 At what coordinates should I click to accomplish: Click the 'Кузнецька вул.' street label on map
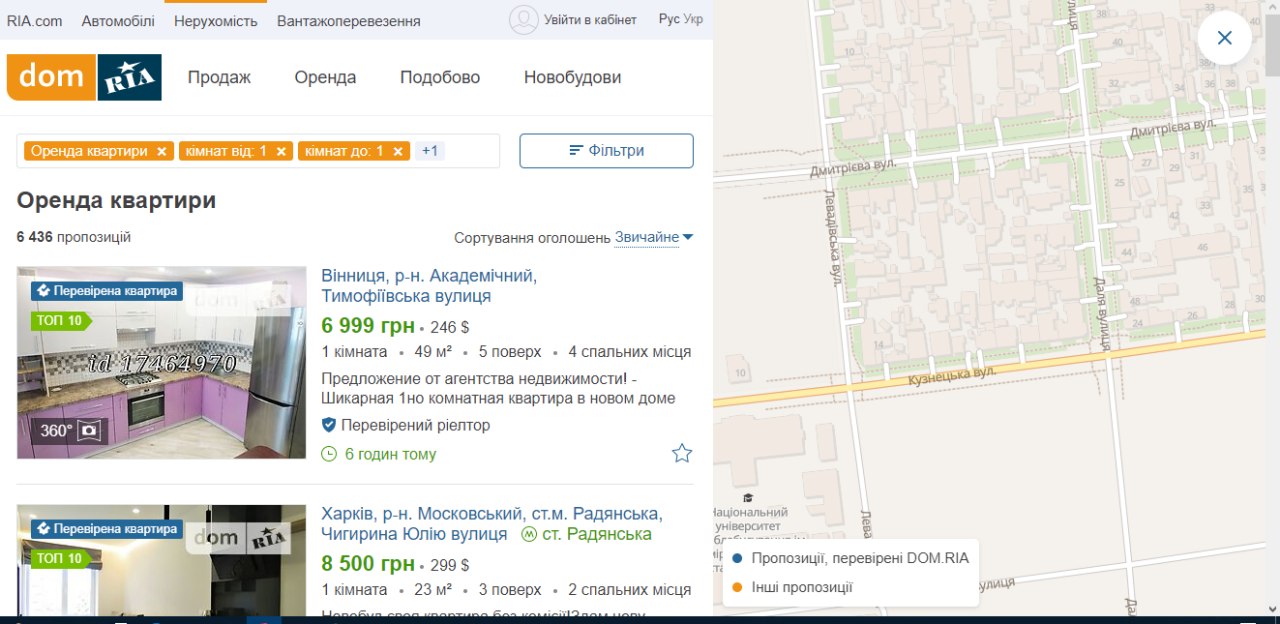[952, 375]
